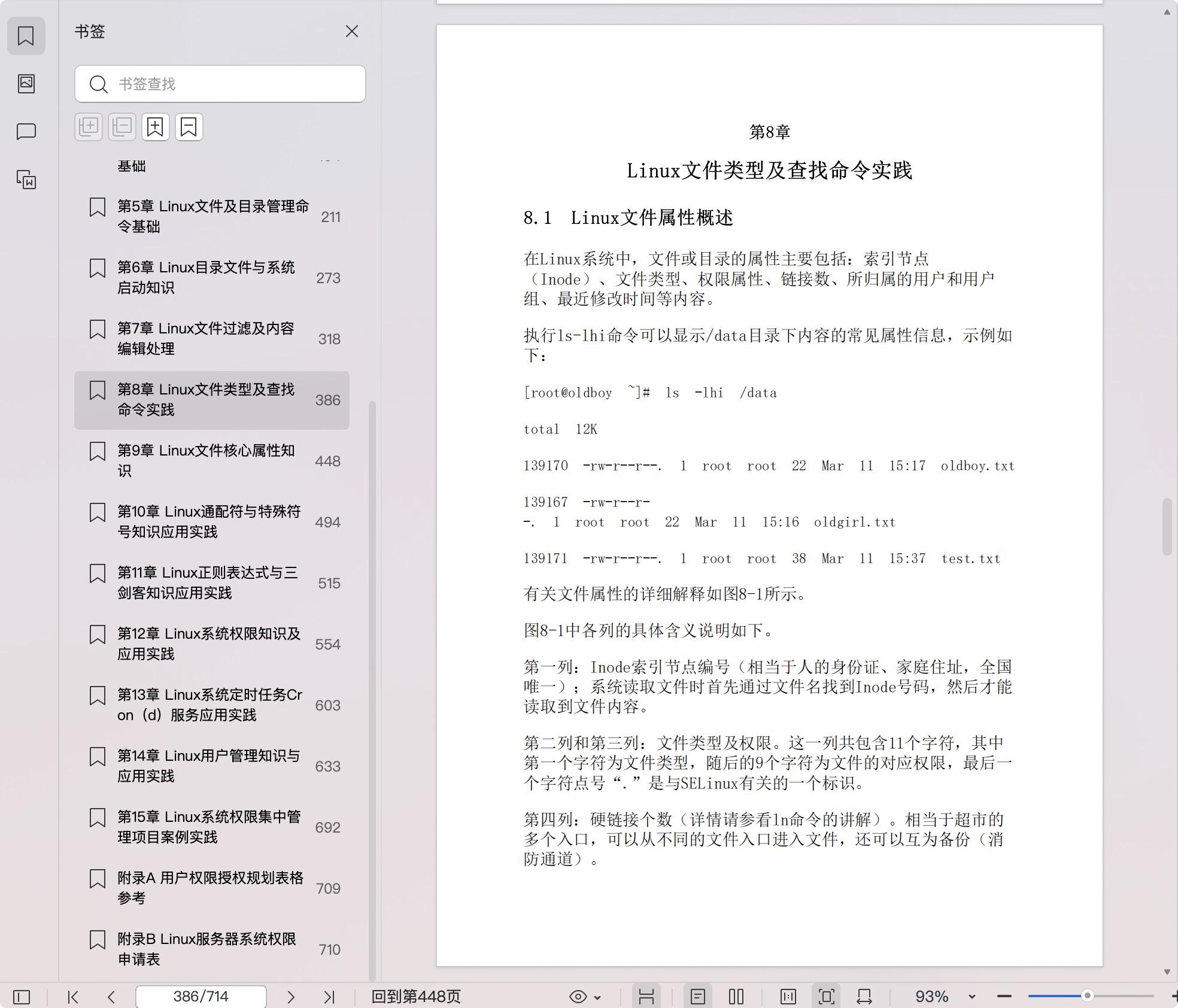Open bookmark 附录B Linux服务器系统权限申请表
1178x1008 pixels.
pos(212,949)
